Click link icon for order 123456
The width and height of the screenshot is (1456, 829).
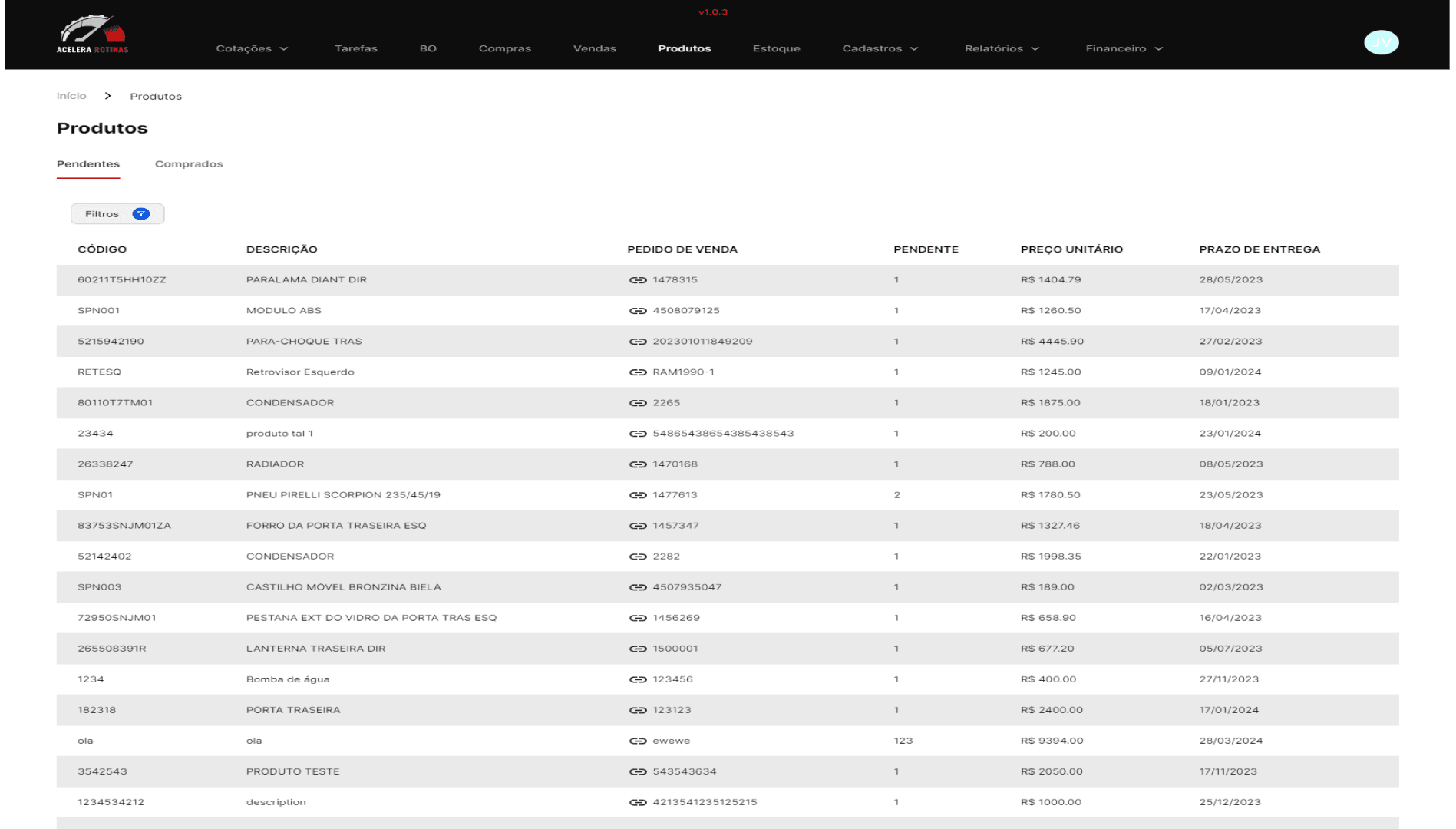(638, 679)
